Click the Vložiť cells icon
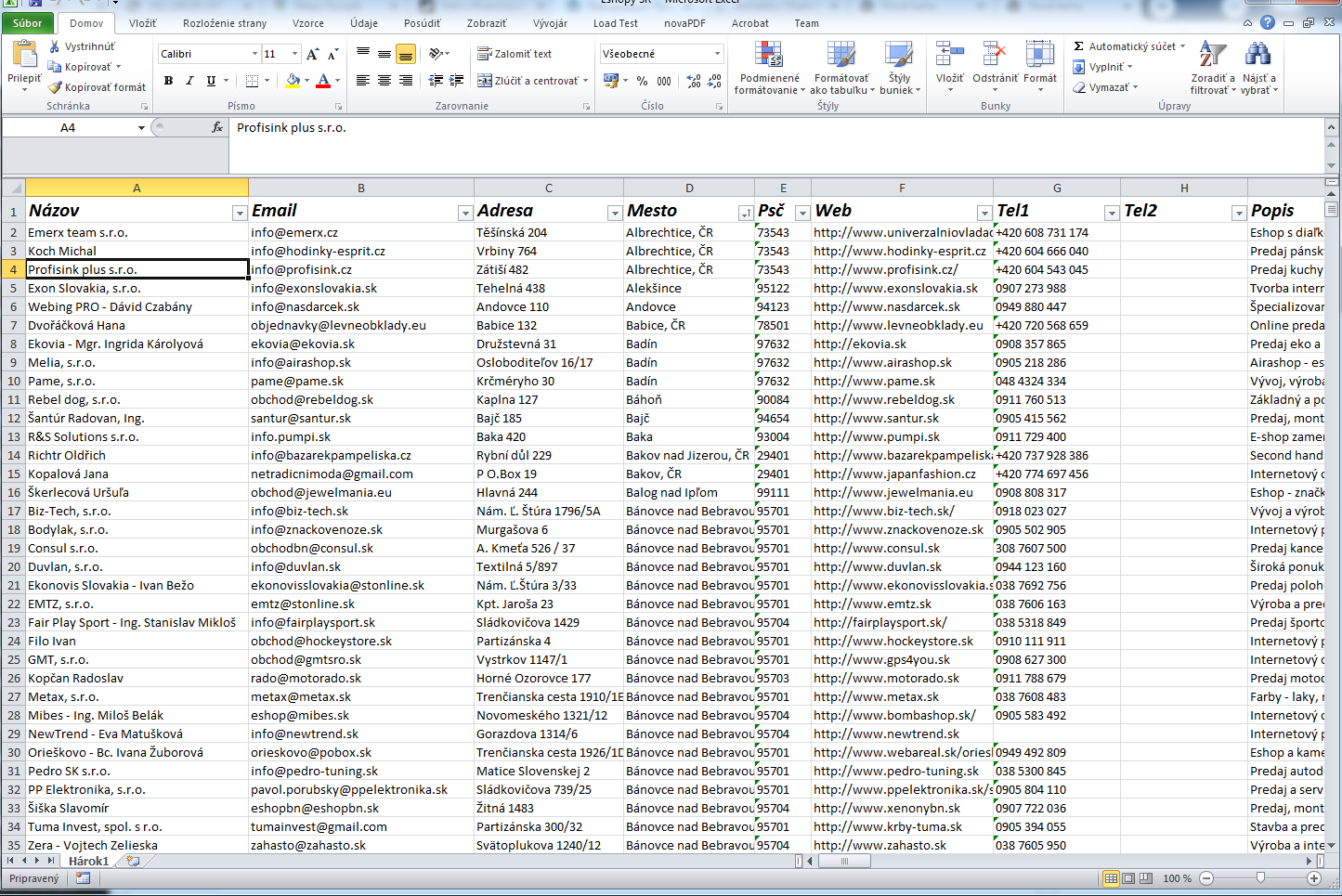 click(949, 56)
